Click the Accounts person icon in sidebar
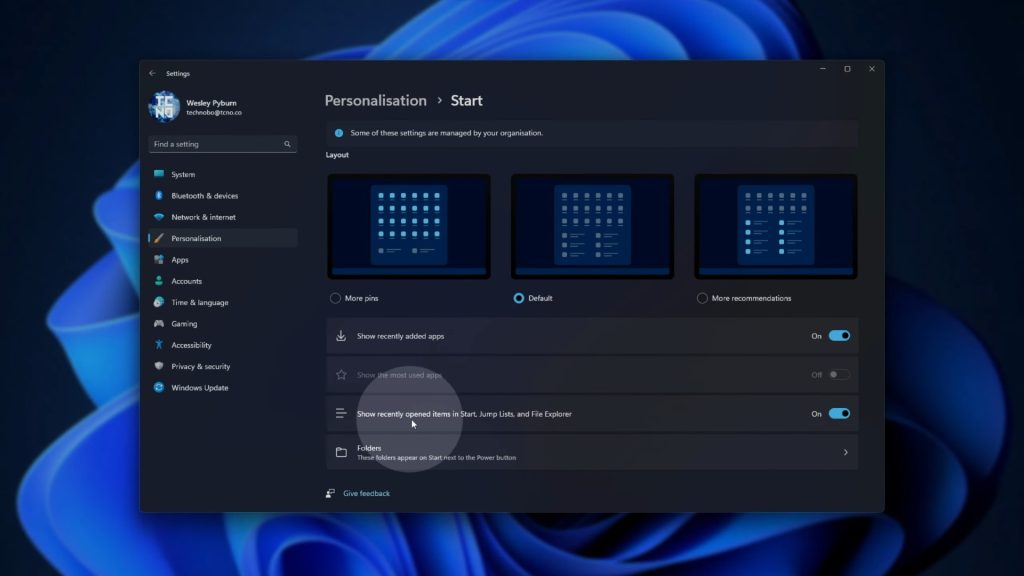The image size is (1024, 576). pyautogui.click(x=159, y=281)
